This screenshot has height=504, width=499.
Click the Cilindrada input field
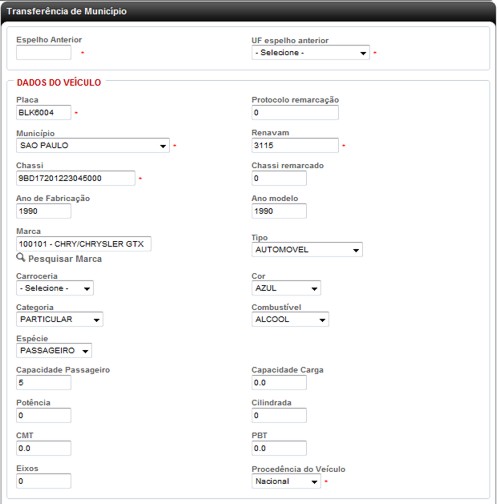[x=279, y=415]
